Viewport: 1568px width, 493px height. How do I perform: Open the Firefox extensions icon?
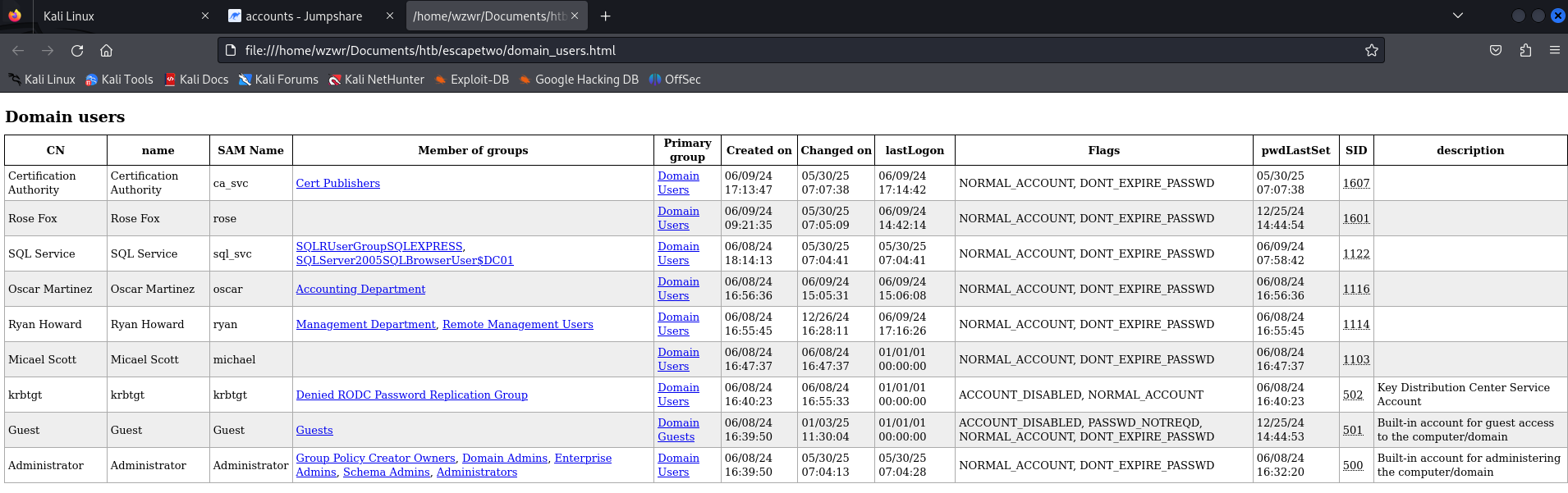[x=1525, y=51]
